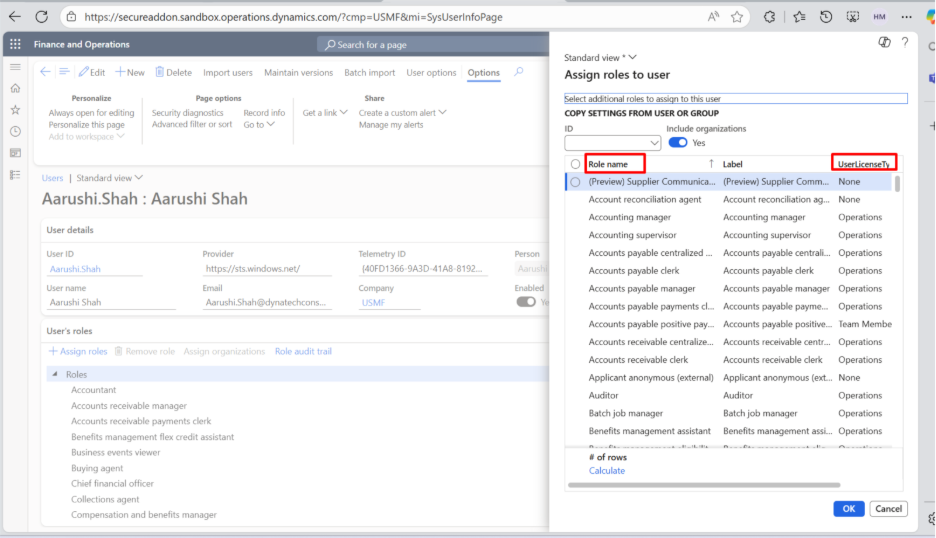The image size is (936, 538).
Task: Create a New user record
Action: (x=130, y=72)
